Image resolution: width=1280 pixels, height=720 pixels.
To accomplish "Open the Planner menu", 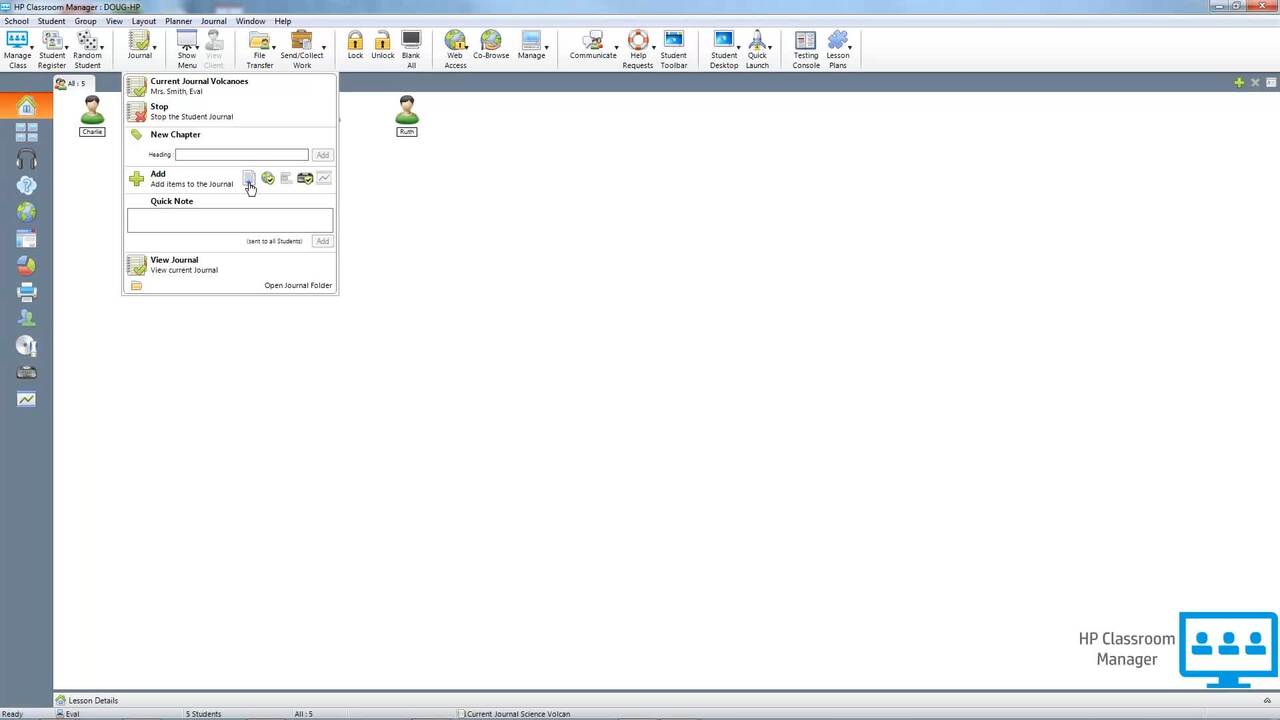I will (178, 21).
